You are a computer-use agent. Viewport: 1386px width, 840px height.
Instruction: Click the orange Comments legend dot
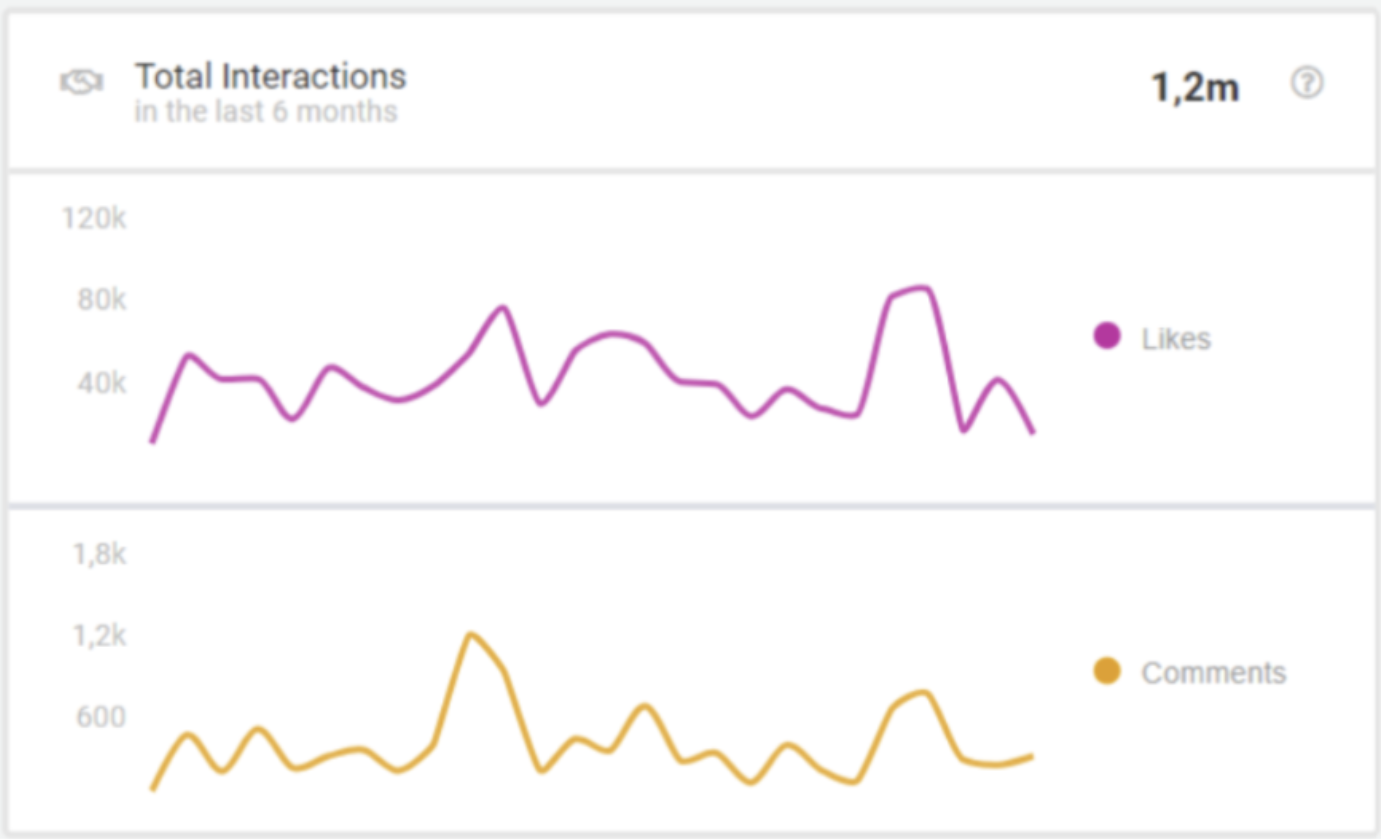coord(1107,671)
